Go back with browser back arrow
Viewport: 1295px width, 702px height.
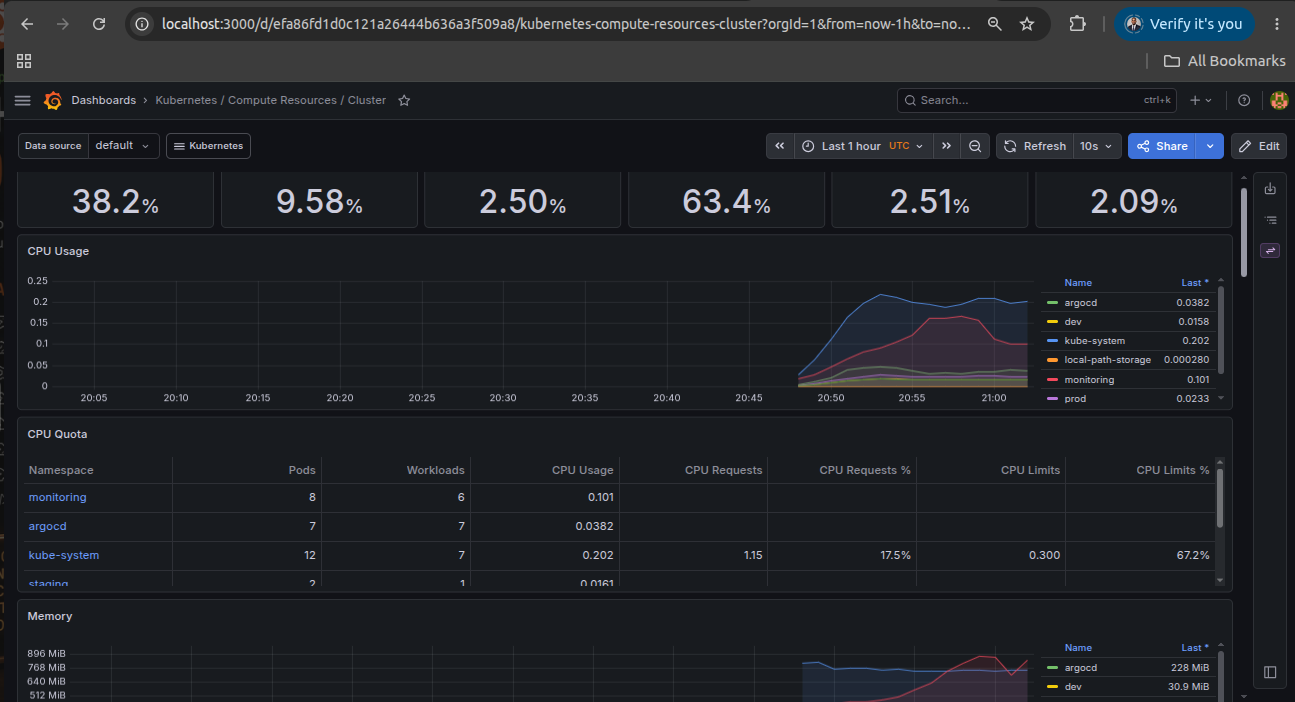pos(27,24)
